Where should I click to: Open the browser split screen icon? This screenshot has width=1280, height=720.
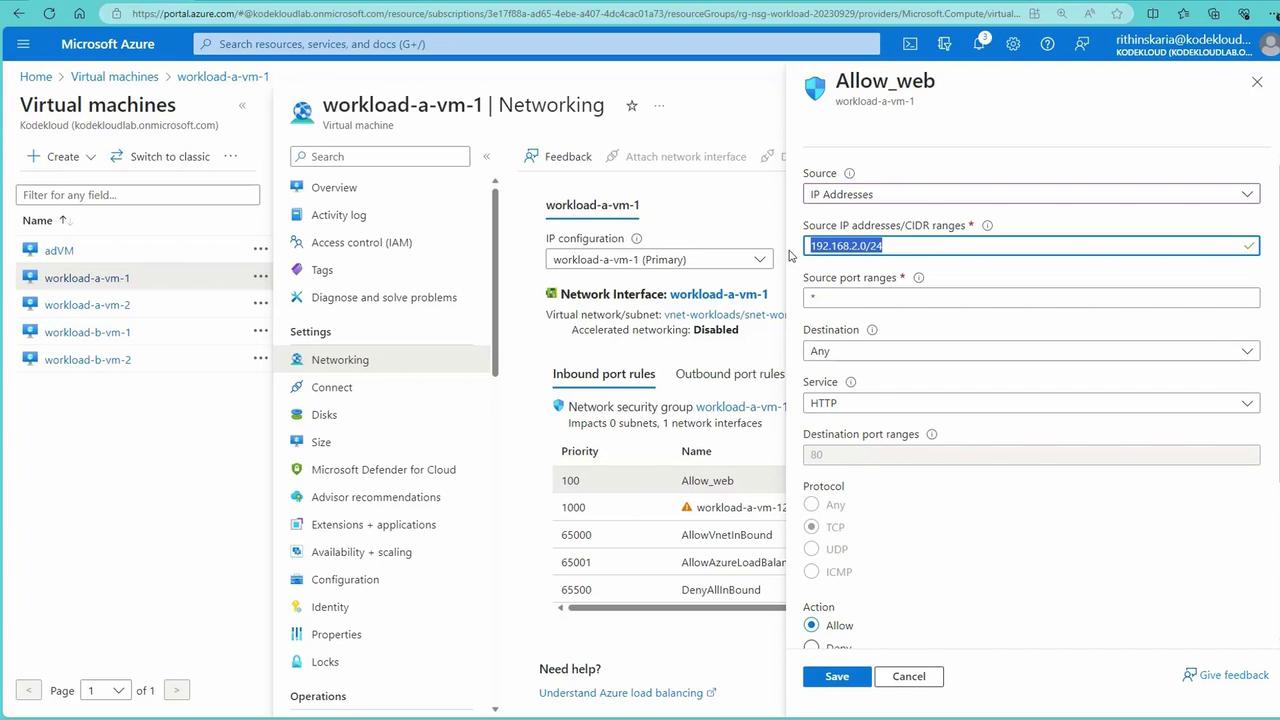tap(1153, 14)
